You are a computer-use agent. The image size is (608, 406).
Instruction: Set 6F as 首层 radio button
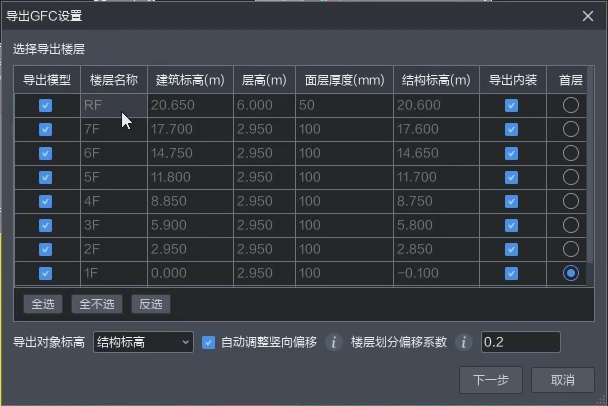(571, 153)
